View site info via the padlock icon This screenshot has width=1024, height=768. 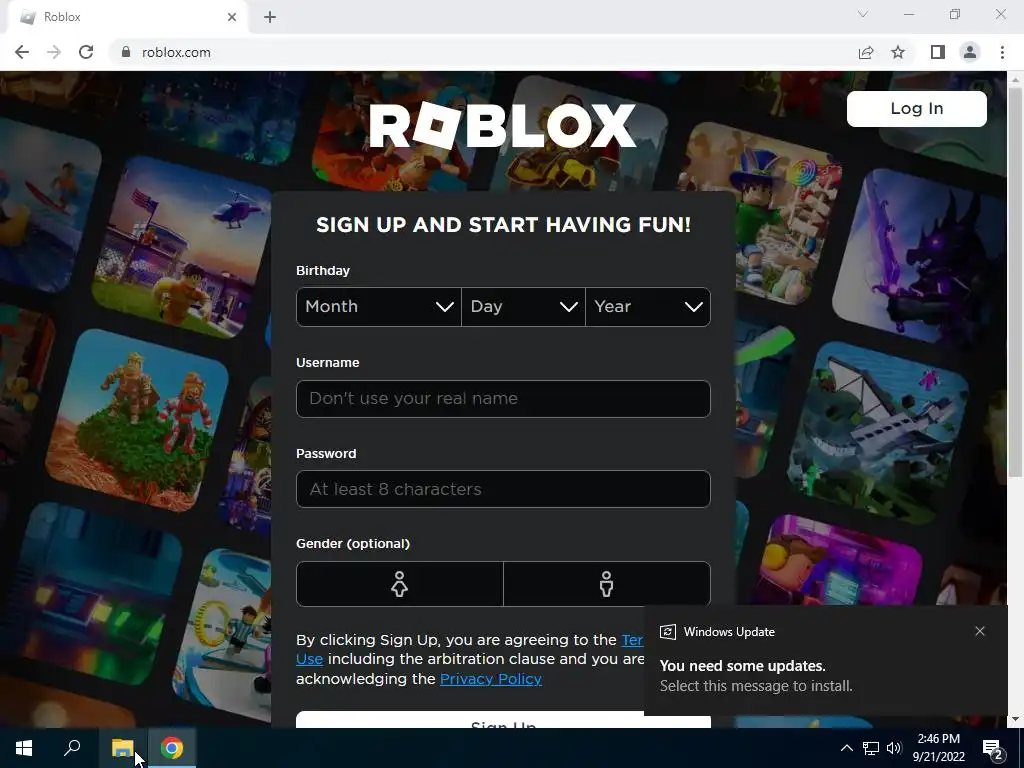(x=126, y=52)
